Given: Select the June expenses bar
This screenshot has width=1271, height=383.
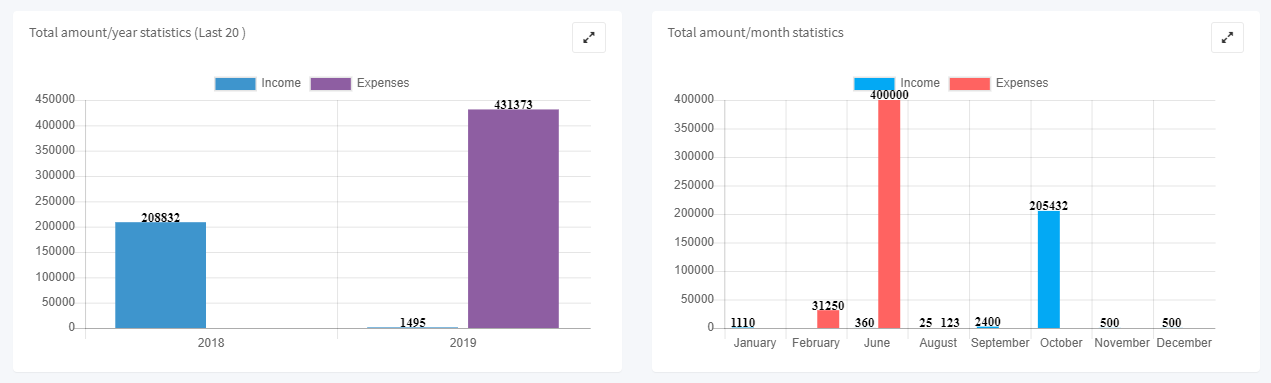Looking at the screenshot, I should pyautogui.click(x=889, y=214).
